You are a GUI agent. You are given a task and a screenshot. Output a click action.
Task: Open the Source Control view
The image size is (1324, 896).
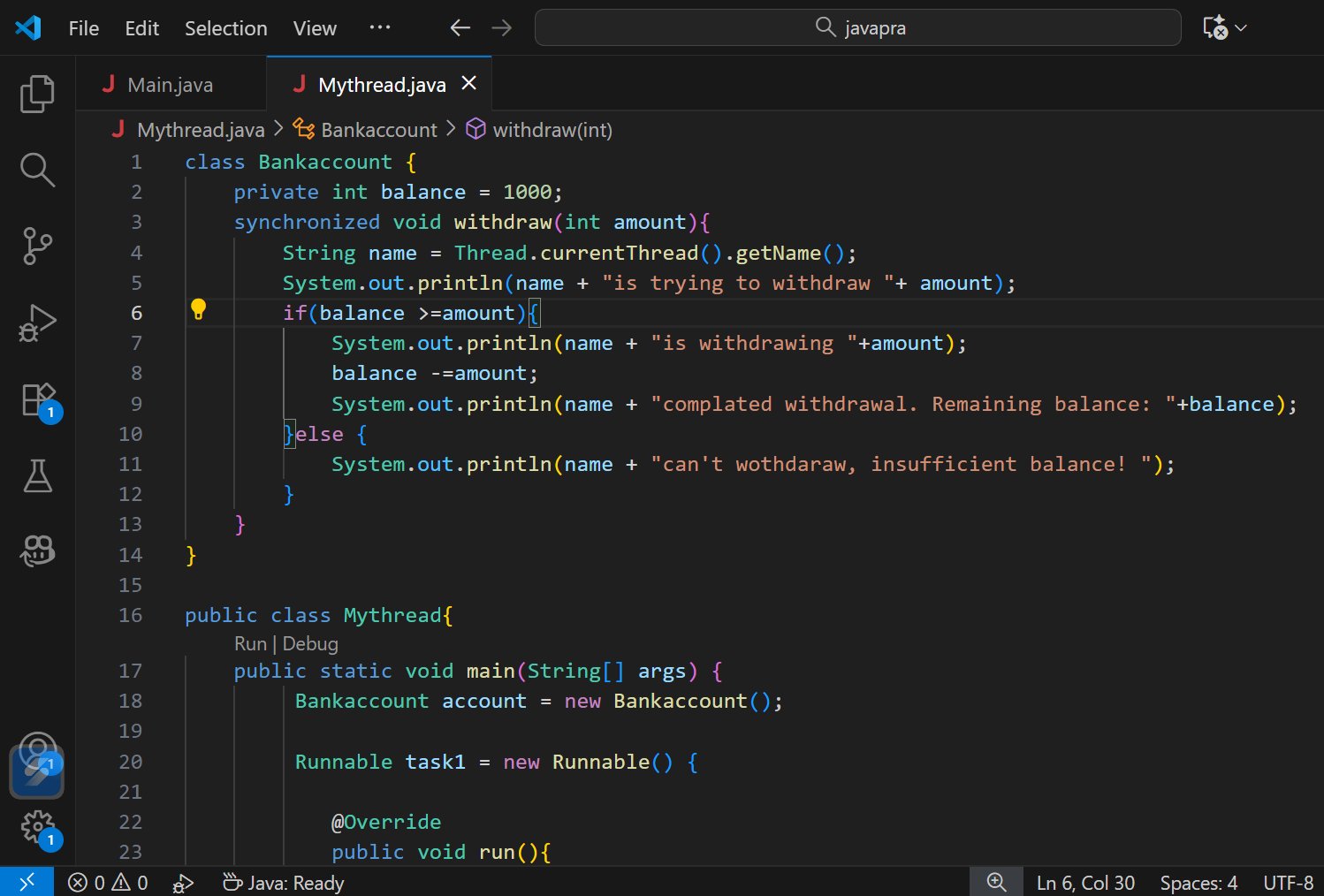37,246
